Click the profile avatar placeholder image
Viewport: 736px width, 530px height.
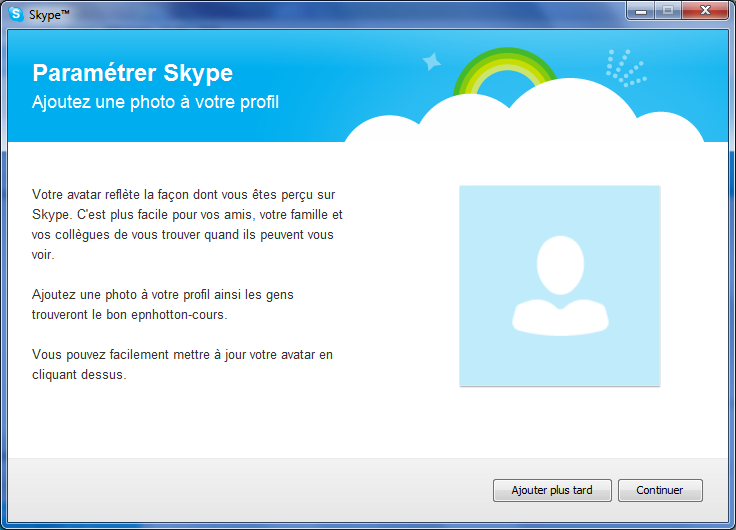(x=560, y=286)
